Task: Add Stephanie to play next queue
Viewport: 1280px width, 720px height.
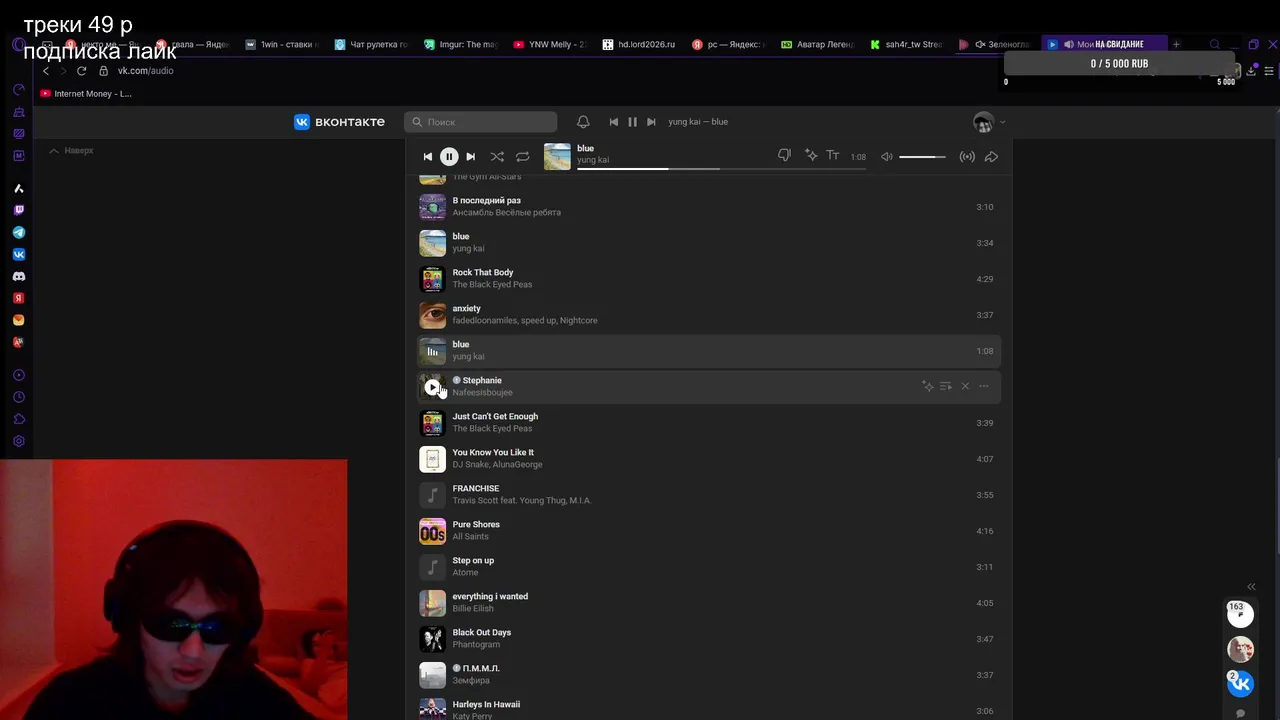Action: coord(946,386)
